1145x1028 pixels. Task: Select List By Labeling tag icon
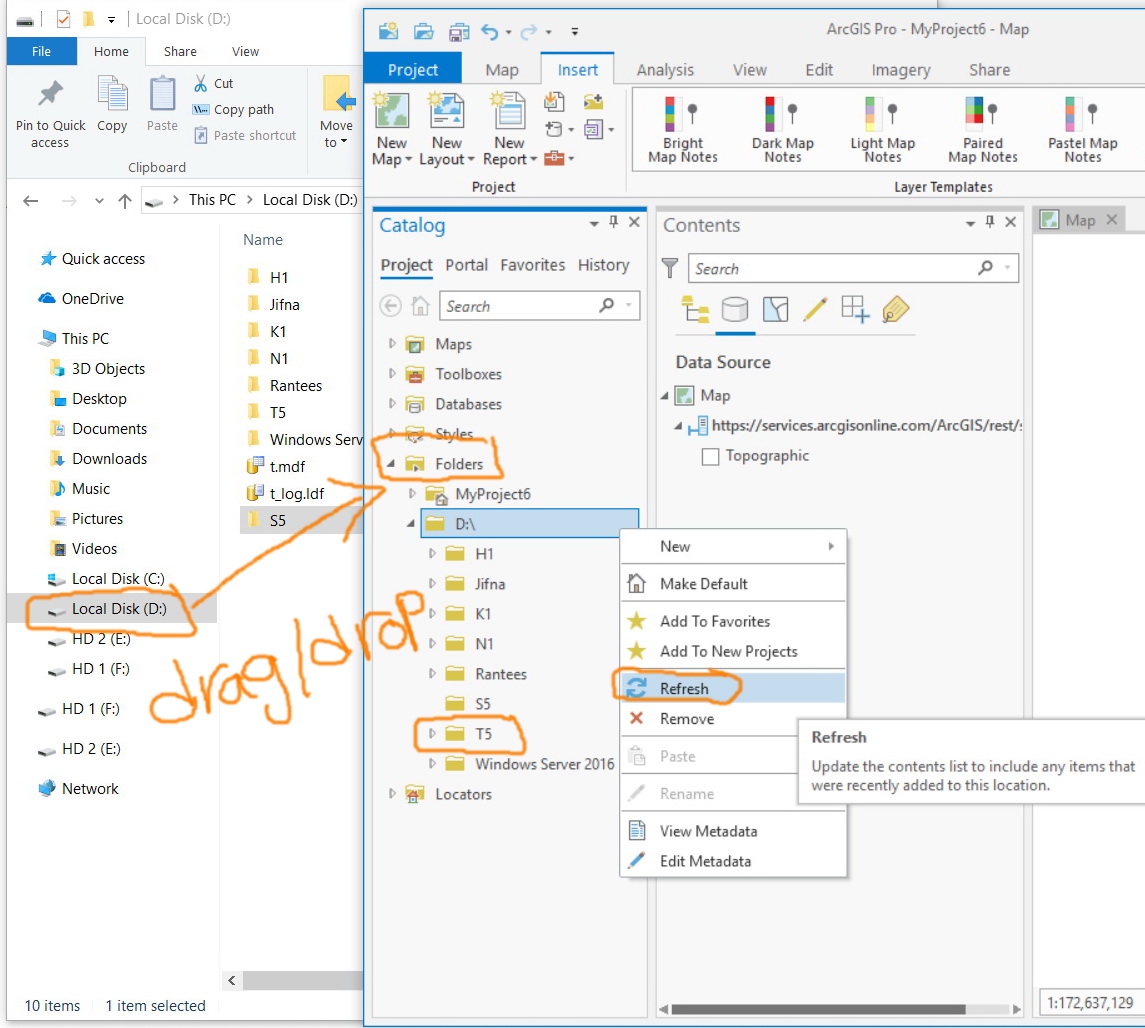pos(895,310)
